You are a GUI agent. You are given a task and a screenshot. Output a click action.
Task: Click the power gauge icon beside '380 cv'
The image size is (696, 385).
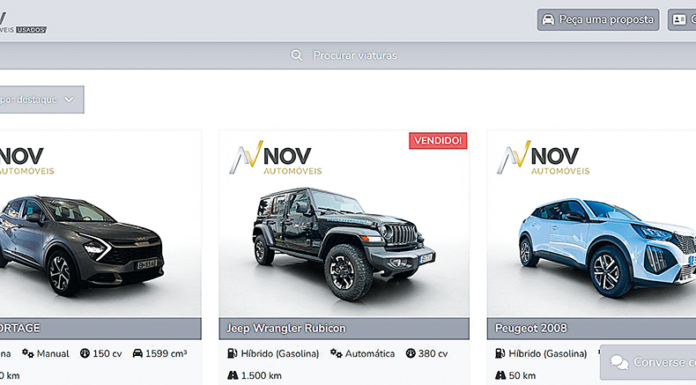tap(411, 353)
